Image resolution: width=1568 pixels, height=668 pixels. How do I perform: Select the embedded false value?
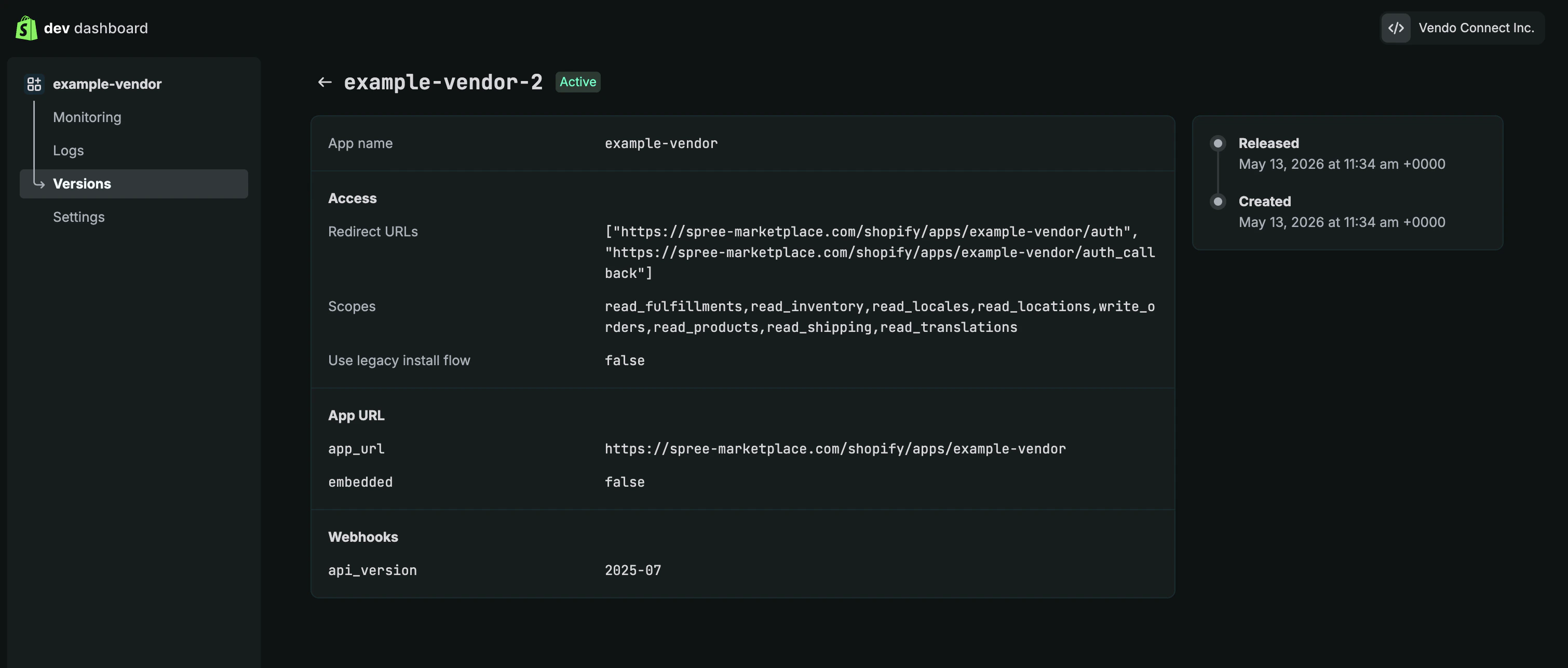(x=625, y=482)
